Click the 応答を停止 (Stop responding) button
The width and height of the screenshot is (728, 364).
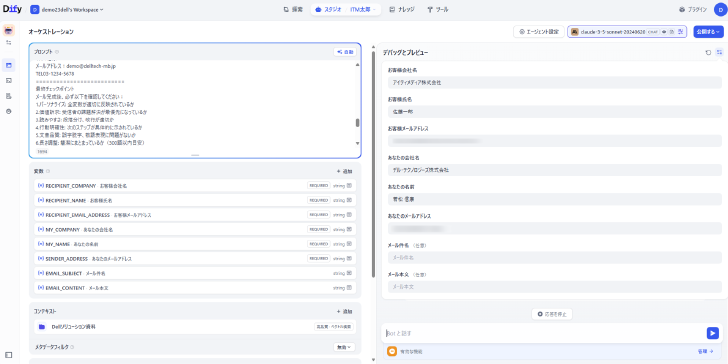tap(552, 314)
